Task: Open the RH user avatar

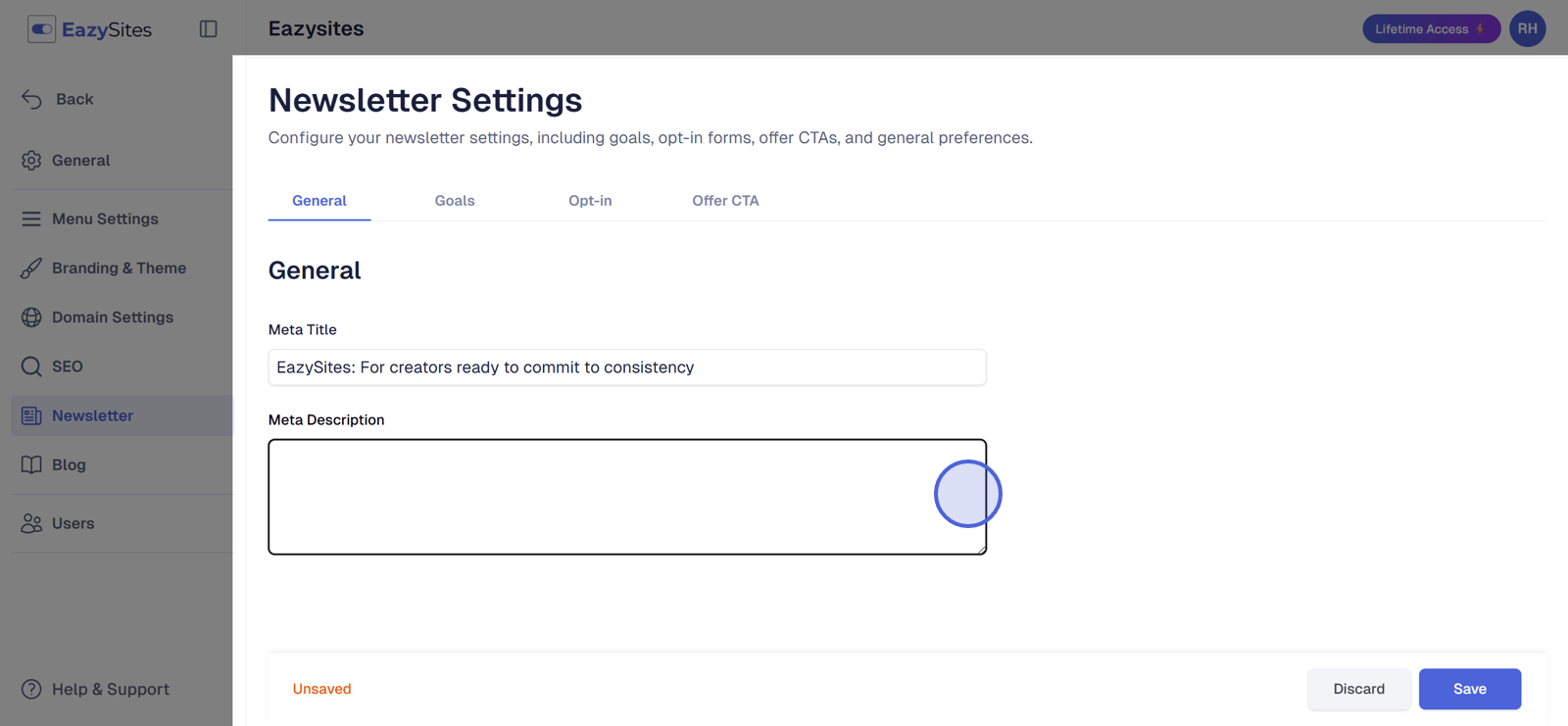Action: pyautogui.click(x=1527, y=28)
